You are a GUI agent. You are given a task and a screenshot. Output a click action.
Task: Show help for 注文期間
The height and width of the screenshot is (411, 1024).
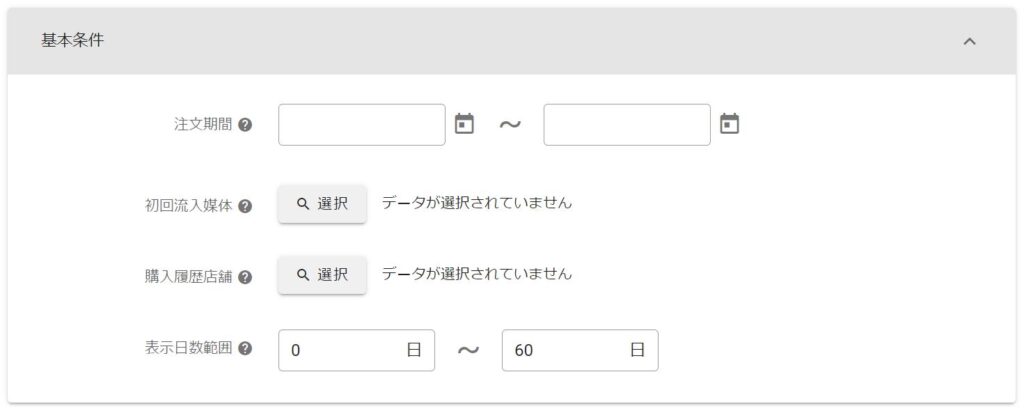click(245, 126)
